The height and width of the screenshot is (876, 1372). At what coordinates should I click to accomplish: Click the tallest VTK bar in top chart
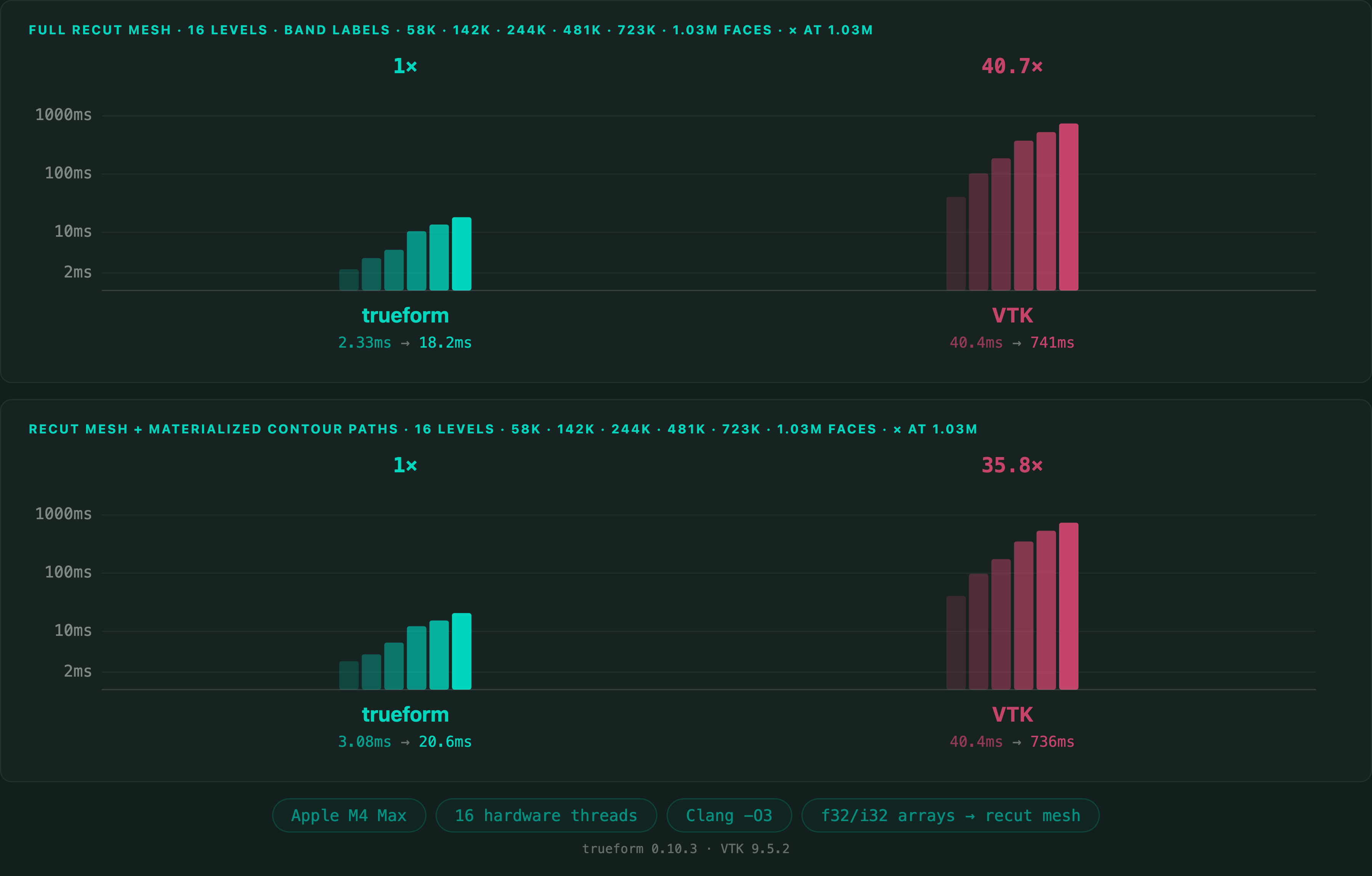[1068, 207]
